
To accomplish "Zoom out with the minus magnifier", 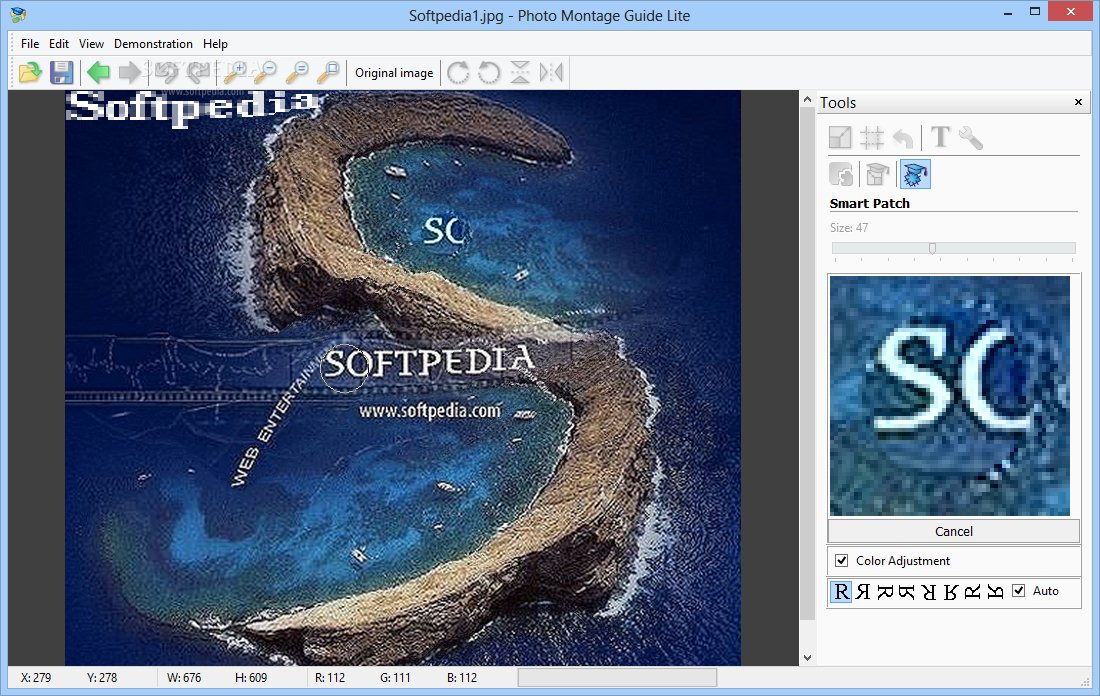I will 265,72.
